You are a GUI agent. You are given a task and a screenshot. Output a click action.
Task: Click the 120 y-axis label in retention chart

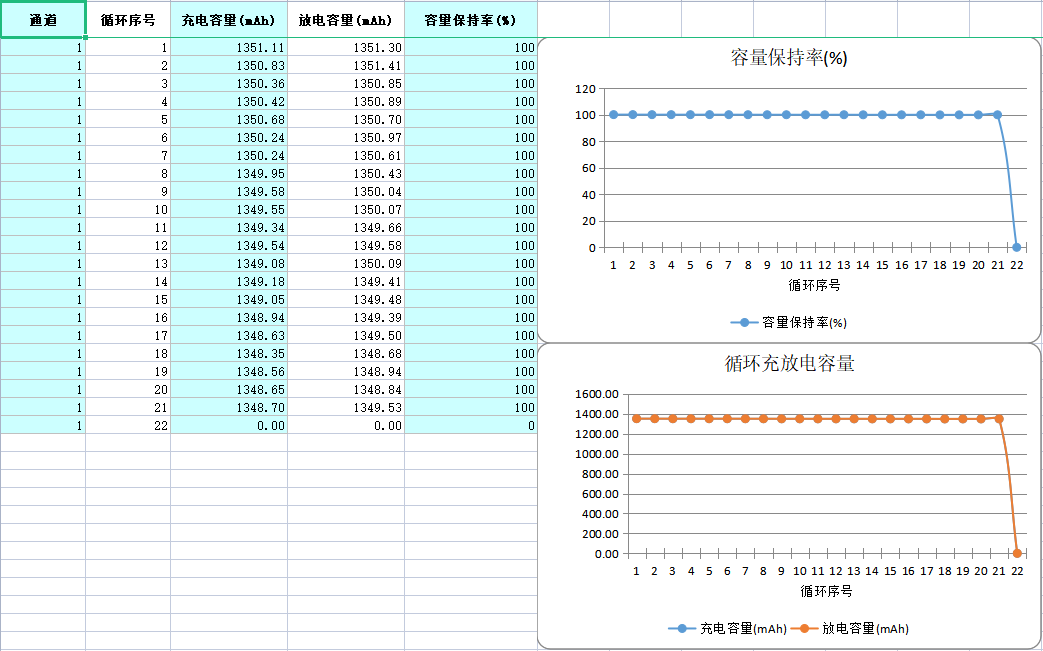click(x=586, y=88)
